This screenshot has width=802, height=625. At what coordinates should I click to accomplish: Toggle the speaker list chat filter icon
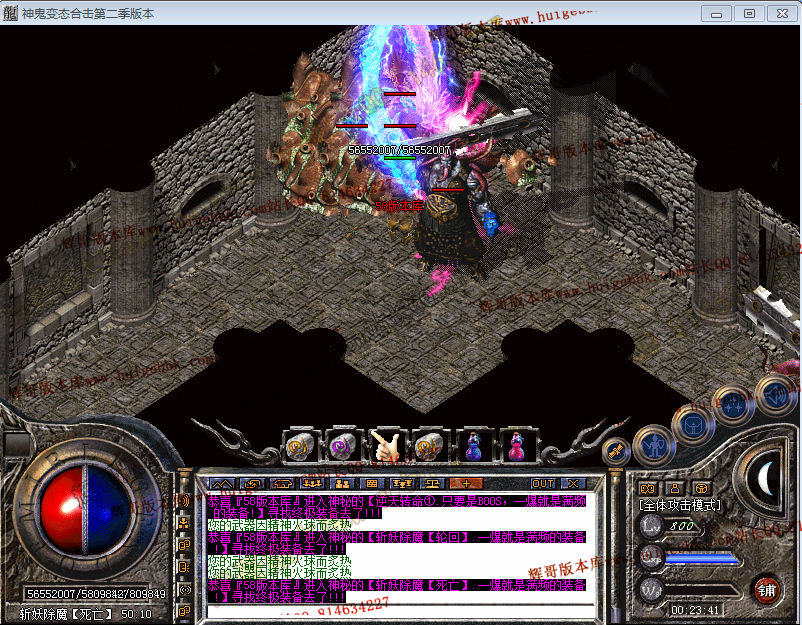pos(185,567)
